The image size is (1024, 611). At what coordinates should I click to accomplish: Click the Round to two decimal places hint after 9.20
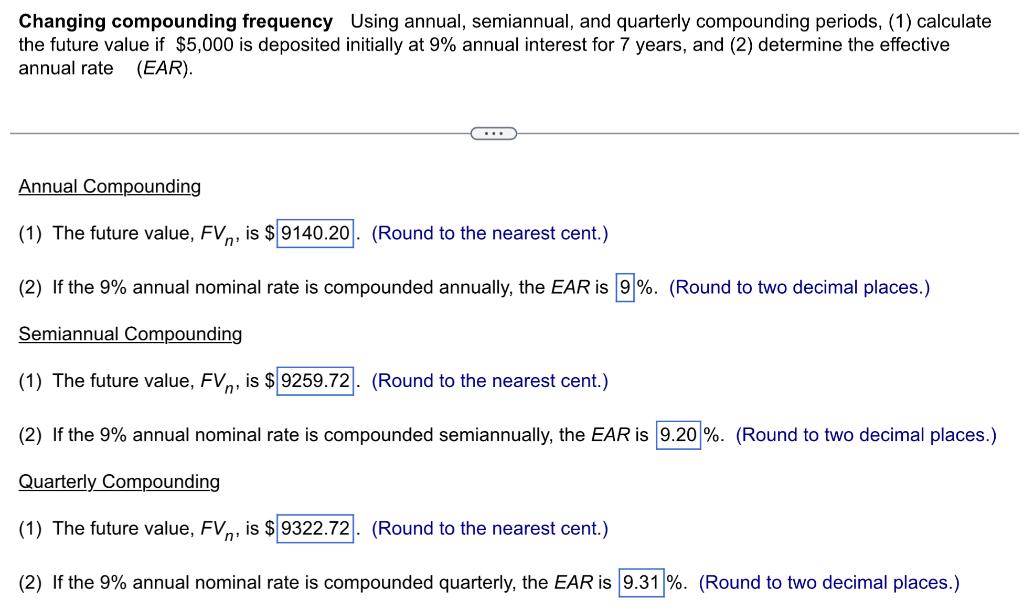(x=865, y=435)
